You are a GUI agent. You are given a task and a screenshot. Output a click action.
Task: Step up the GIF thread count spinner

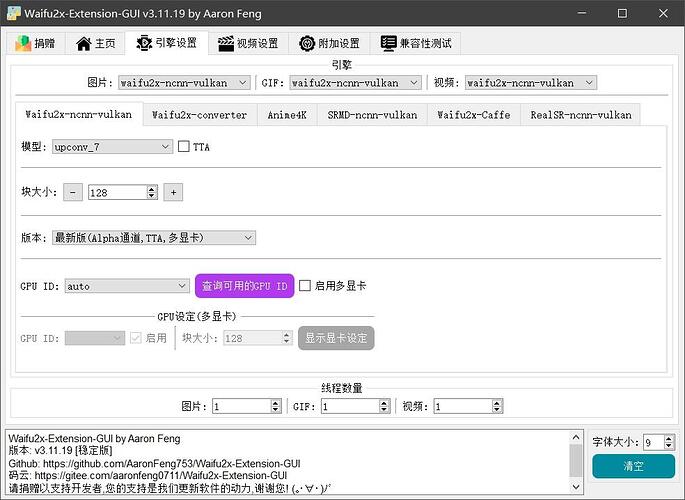pyautogui.click(x=384, y=403)
